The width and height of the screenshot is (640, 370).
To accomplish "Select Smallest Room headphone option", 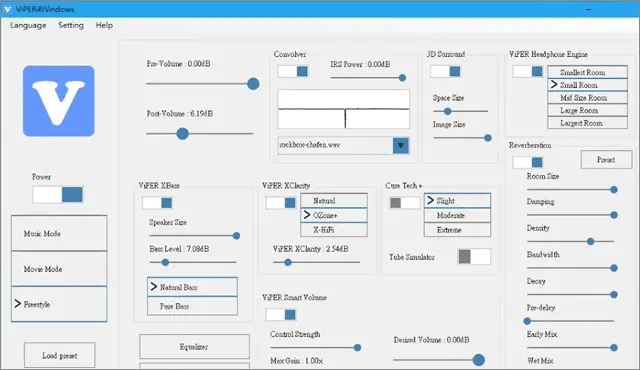I will [x=587, y=72].
